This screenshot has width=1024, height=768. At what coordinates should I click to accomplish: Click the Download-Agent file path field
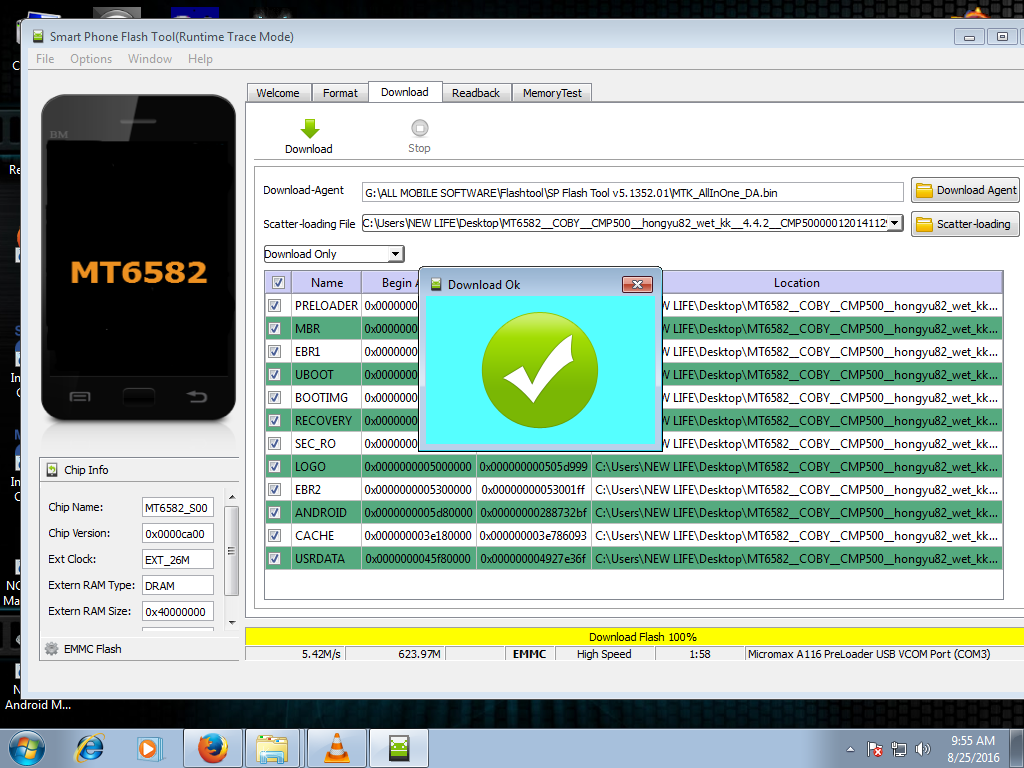[632, 192]
